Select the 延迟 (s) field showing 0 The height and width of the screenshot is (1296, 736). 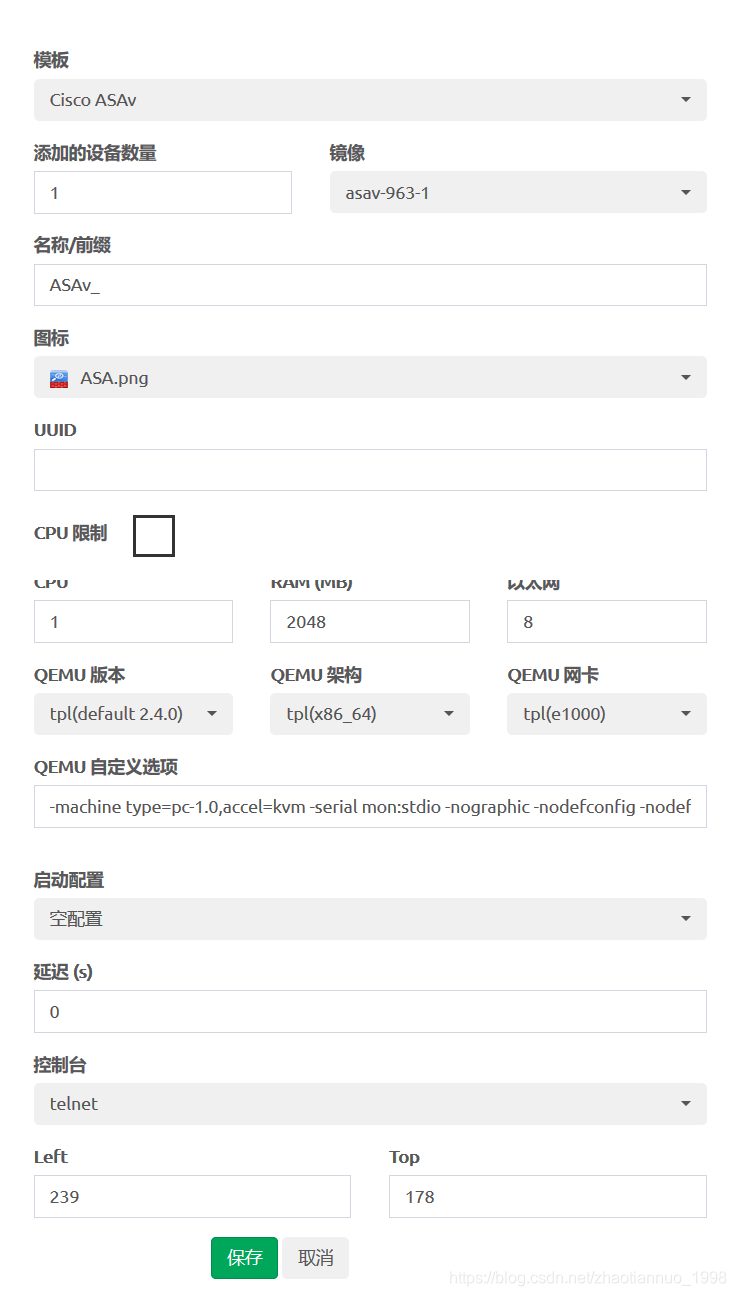click(x=370, y=1011)
